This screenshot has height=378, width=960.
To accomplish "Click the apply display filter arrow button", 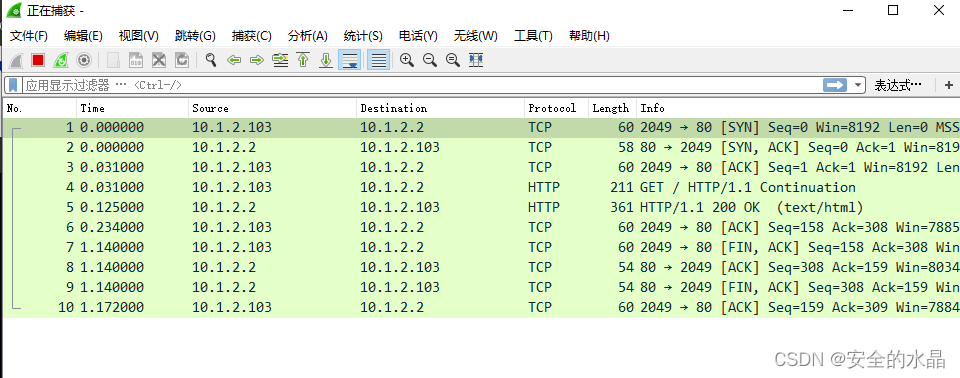I will (x=834, y=85).
